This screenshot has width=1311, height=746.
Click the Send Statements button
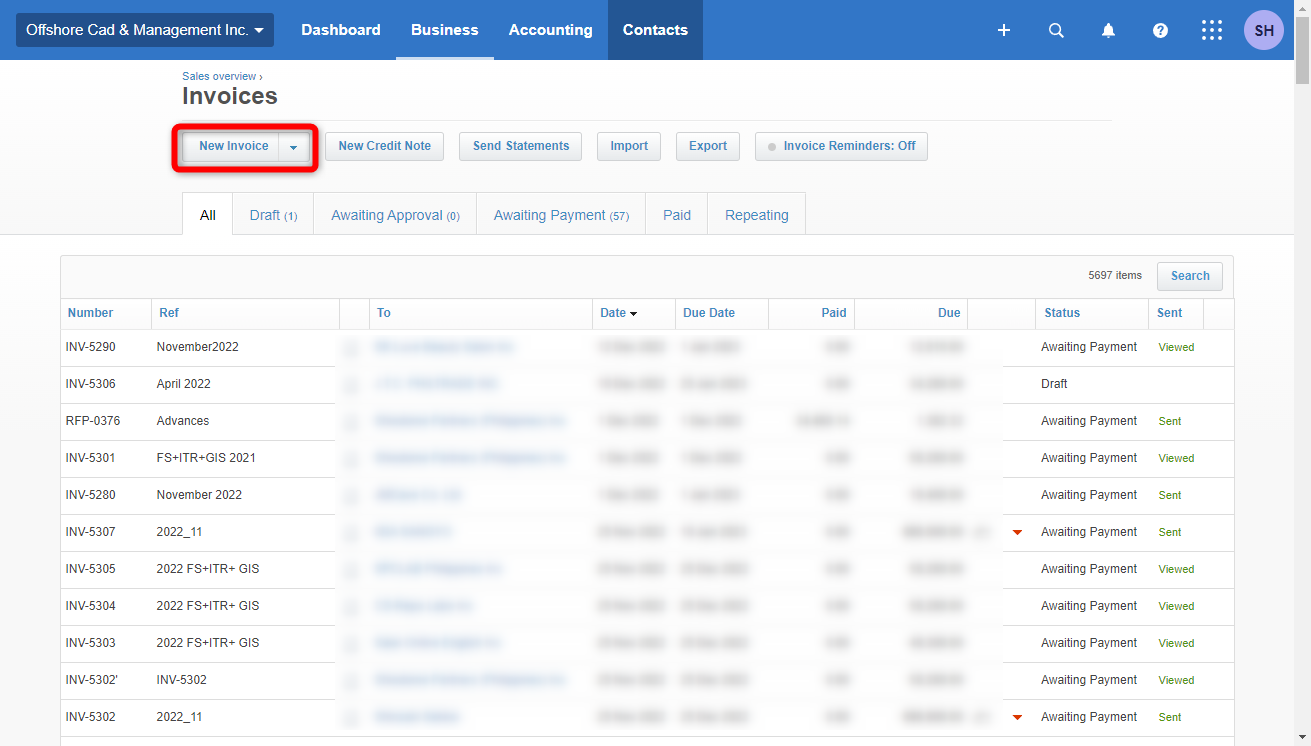(521, 146)
